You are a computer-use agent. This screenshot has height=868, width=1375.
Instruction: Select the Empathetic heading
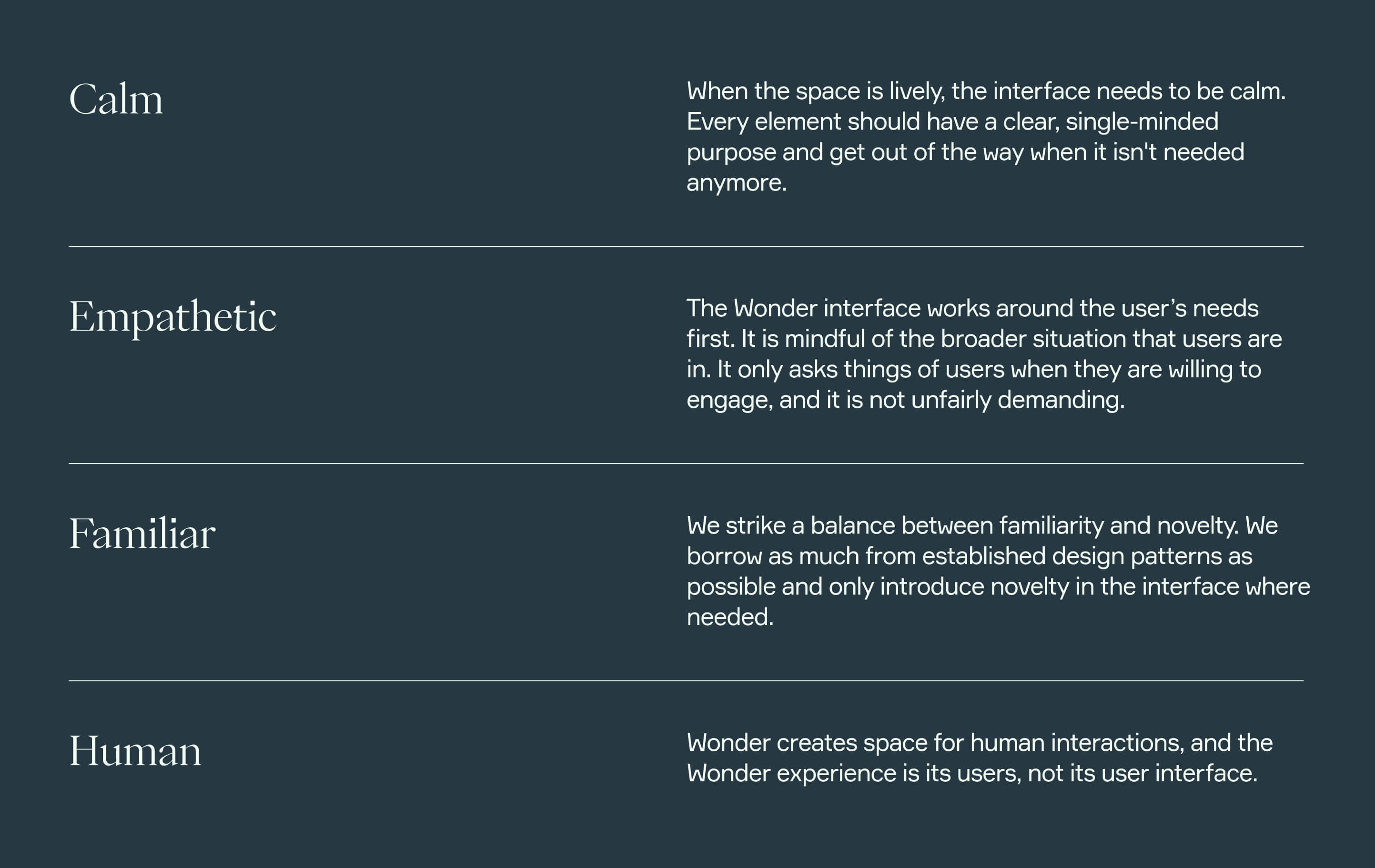(x=172, y=317)
